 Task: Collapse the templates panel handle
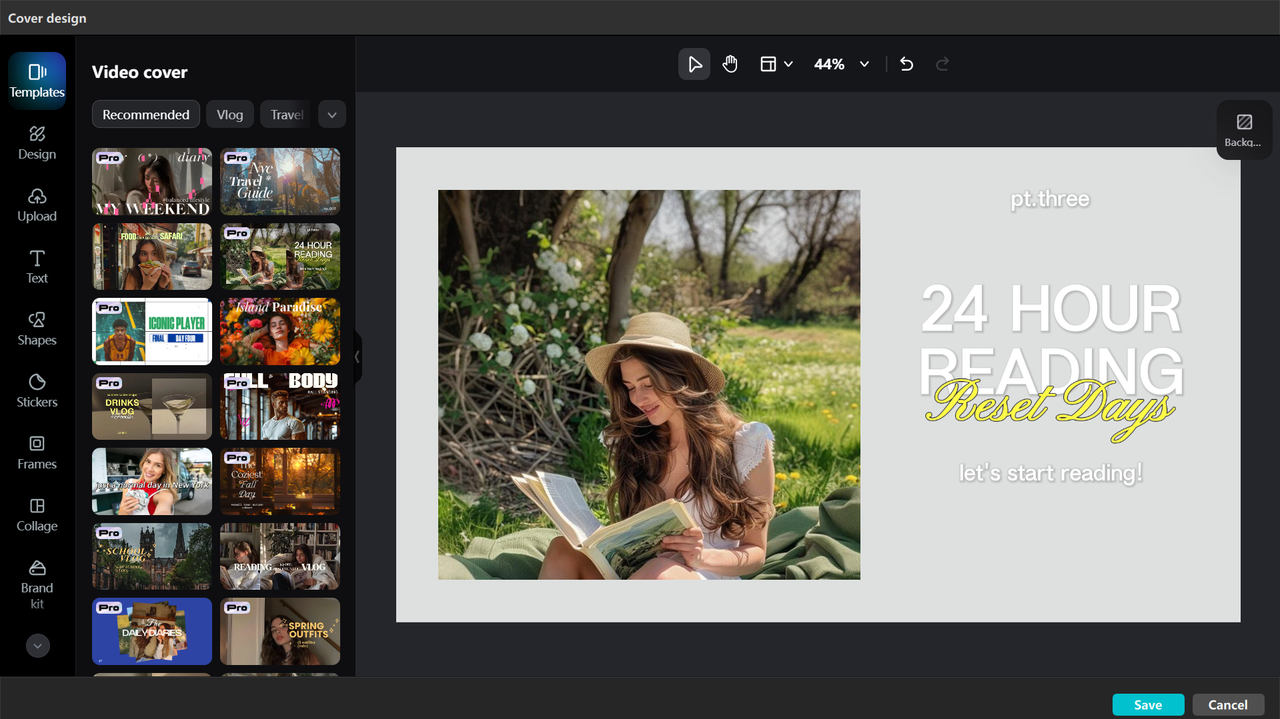[357, 357]
